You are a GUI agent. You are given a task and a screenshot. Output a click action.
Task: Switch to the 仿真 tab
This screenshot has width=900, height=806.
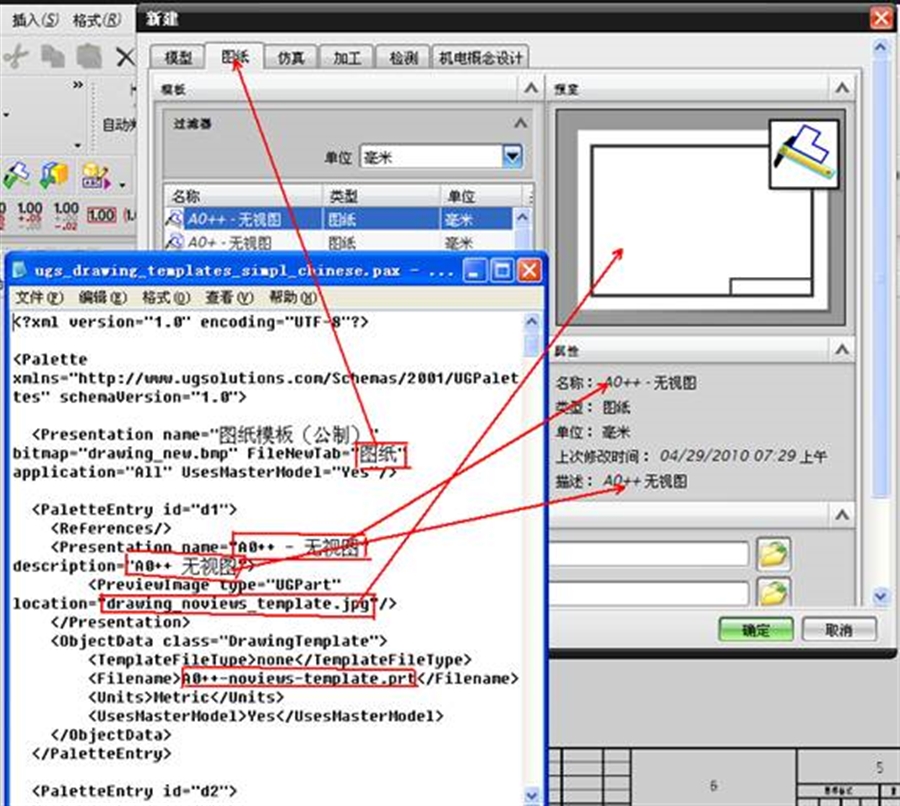[290, 57]
